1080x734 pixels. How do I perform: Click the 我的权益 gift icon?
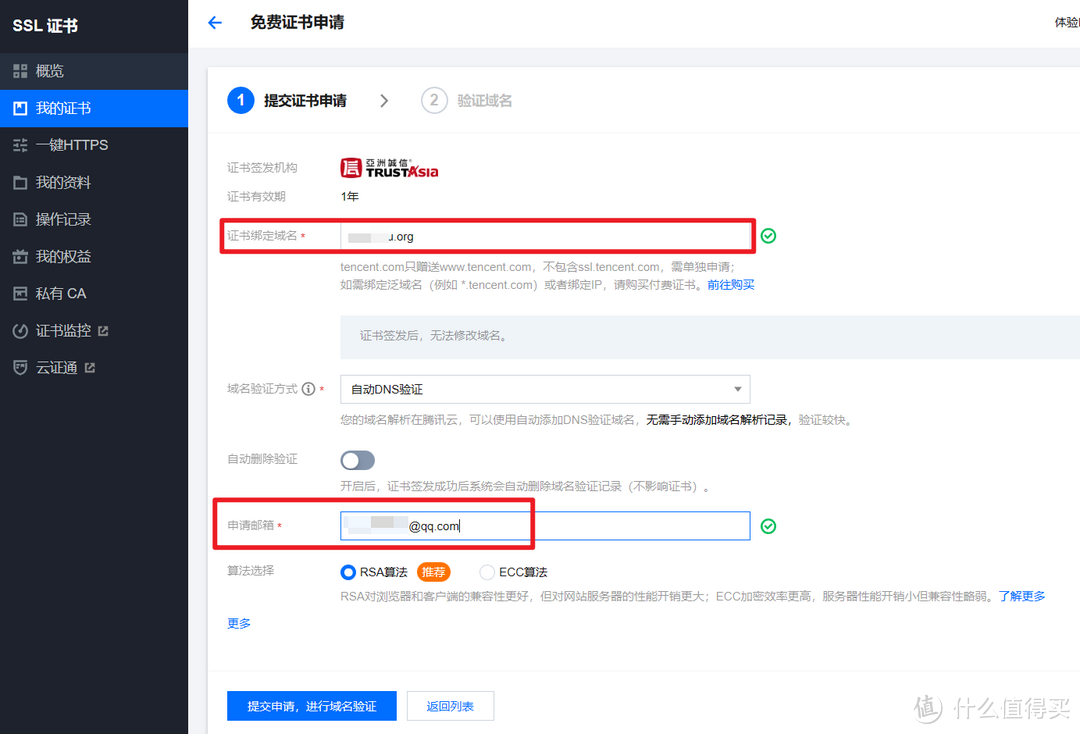click(20, 257)
